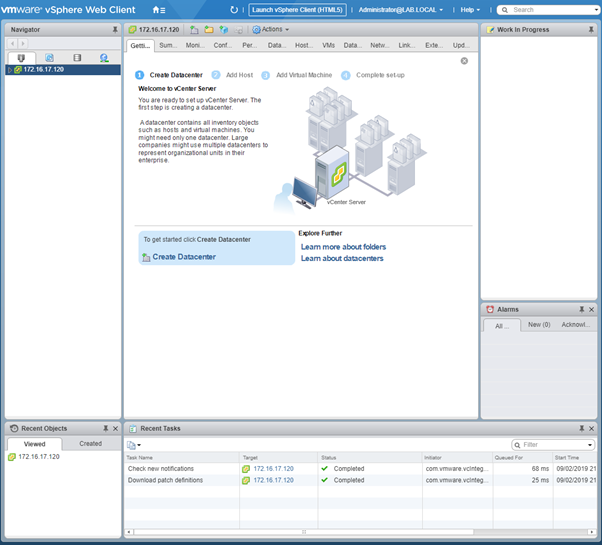Open Learn about datacenters link
The height and width of the screenshot is (545, 602).
coord(342,258)
